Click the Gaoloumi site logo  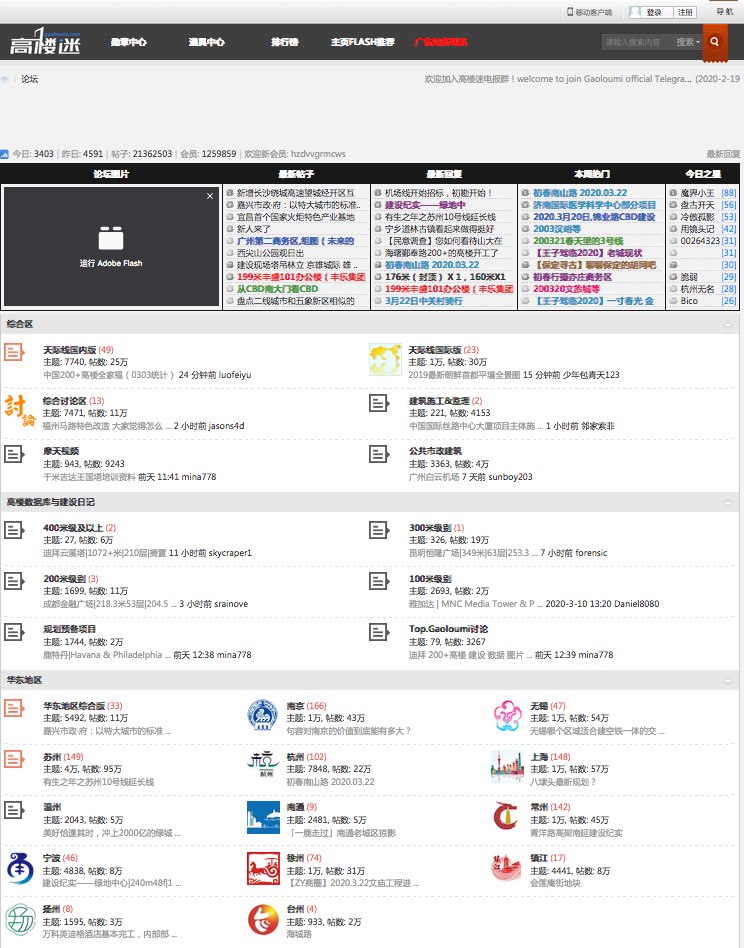coord(45,42)
